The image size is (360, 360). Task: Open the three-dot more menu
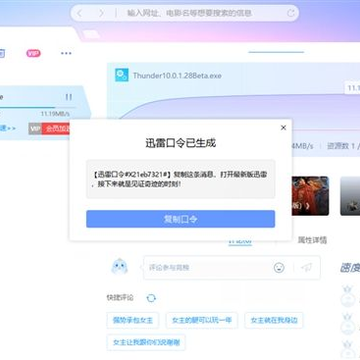click(66, 53)
